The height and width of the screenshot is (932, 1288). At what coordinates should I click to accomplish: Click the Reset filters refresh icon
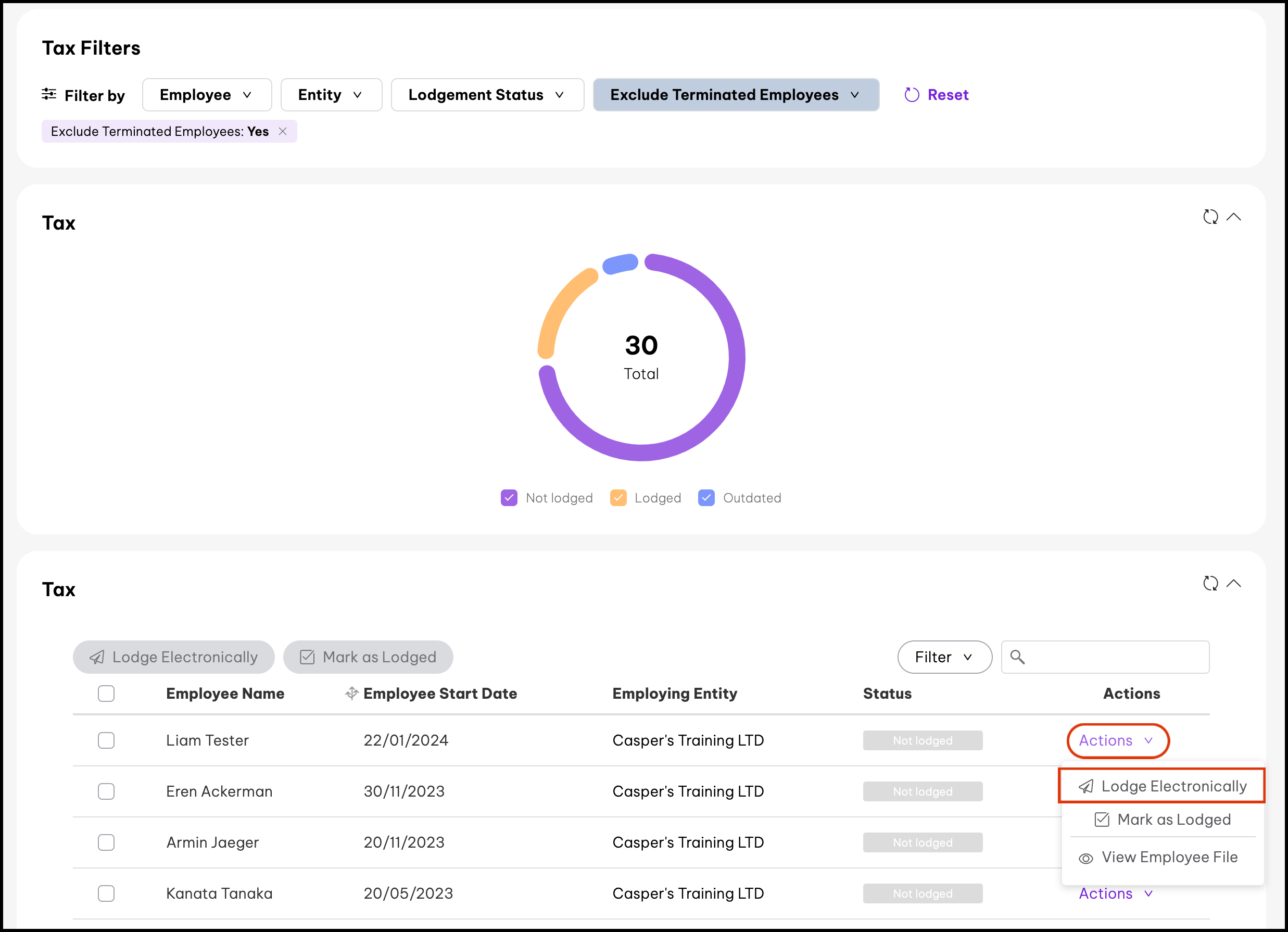pos(912,95)
